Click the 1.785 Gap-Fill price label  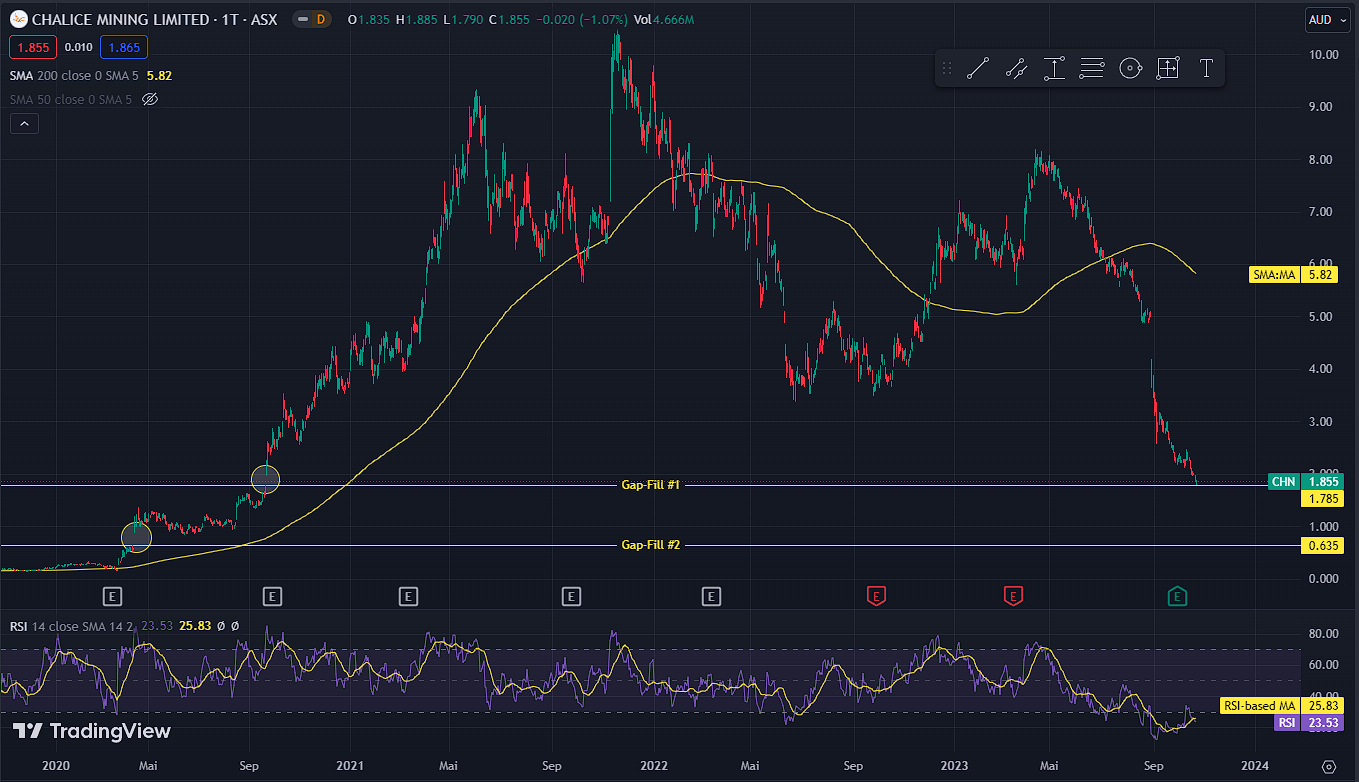[x=1322, y=498]
